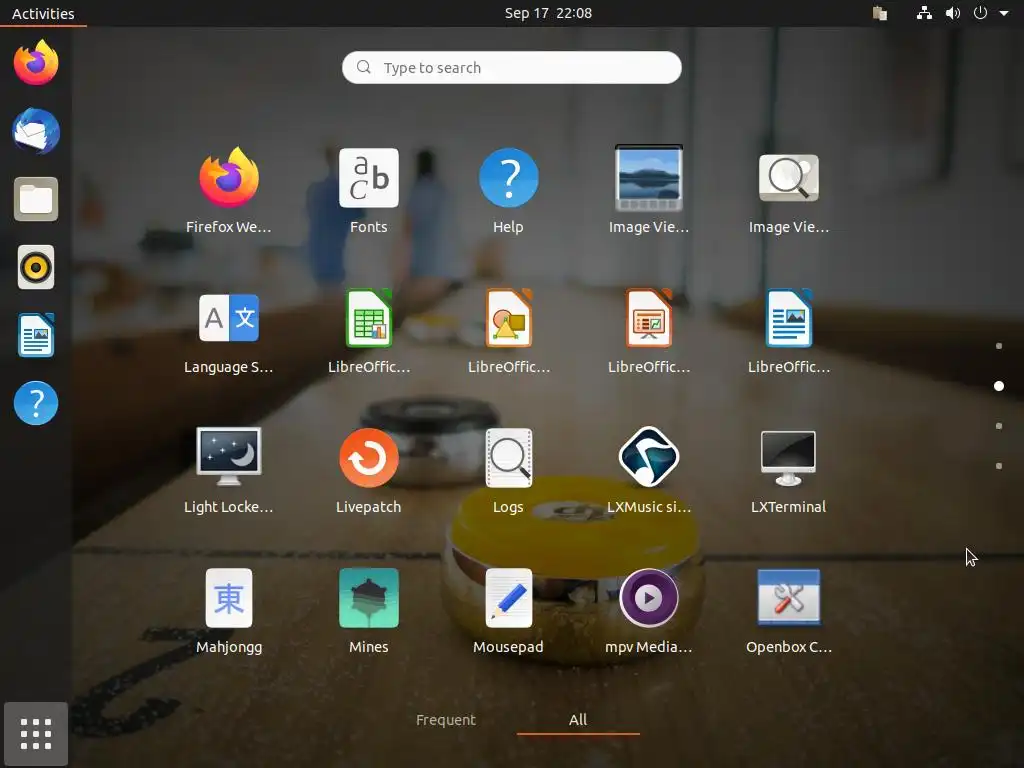This screenshot has height=768, width=1024.
Task: Jump to the last app page dot
Action: 999,466
